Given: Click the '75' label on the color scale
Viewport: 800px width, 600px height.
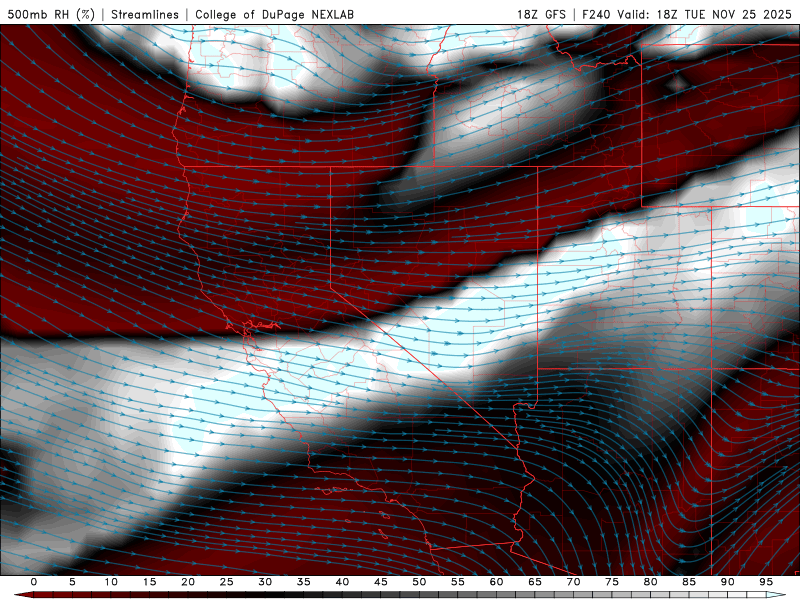Looking at the screenshot, I should [x=612, y=582].
